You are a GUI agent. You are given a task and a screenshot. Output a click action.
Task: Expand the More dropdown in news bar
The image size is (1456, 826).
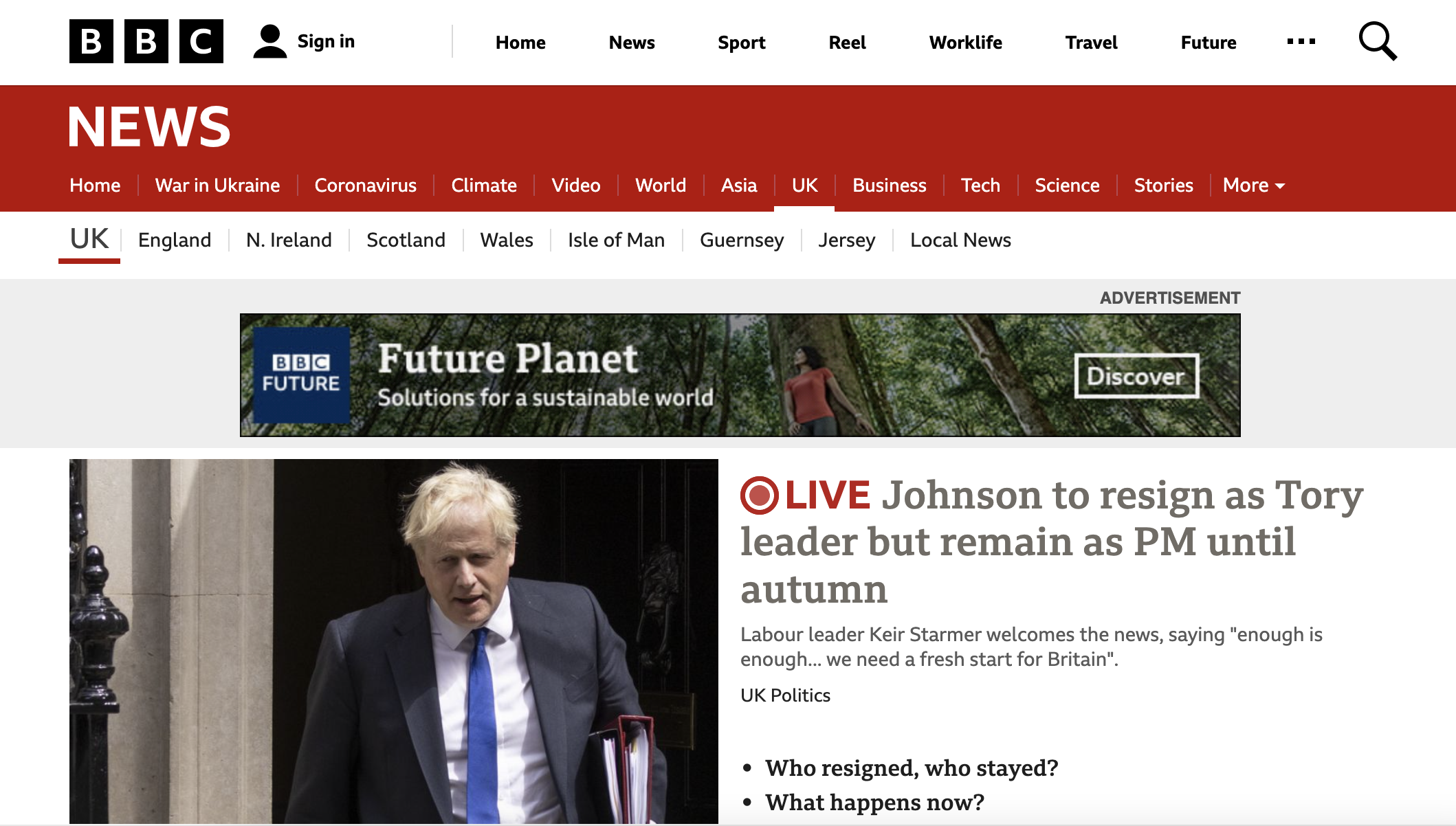pyautogui.click(x=1254, y=186)
